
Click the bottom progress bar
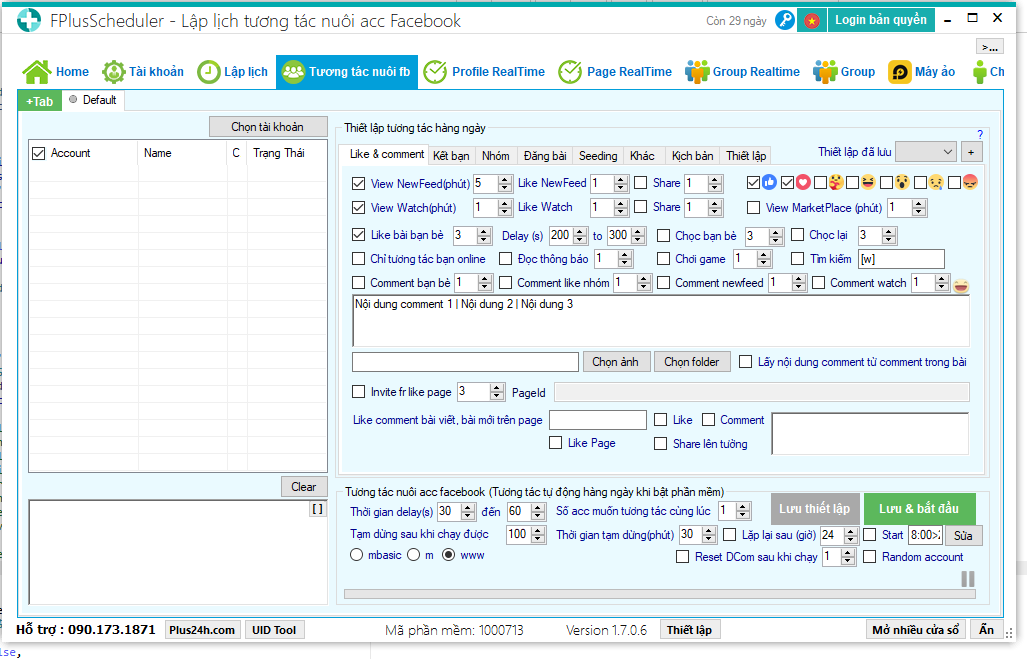point(660,594)
